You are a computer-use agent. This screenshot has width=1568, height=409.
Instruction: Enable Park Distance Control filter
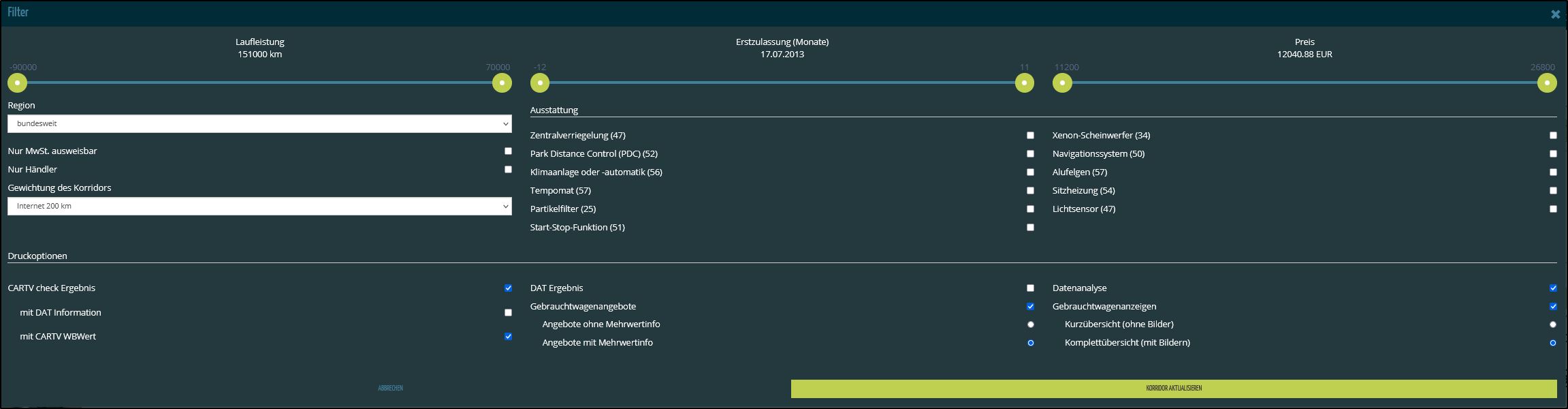pos(1030,154)
